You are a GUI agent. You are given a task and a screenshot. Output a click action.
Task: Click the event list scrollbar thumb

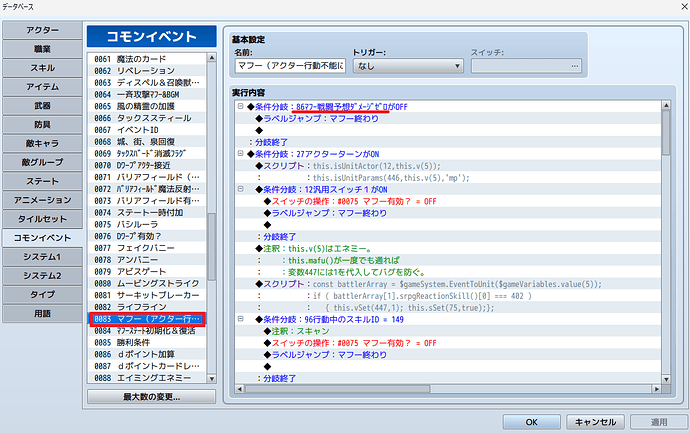click(x=211, y=246)
